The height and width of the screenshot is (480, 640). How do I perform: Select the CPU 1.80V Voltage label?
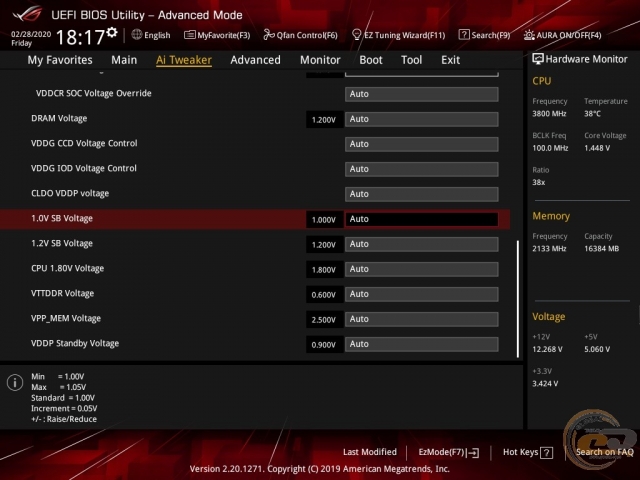tap(68, 269)
